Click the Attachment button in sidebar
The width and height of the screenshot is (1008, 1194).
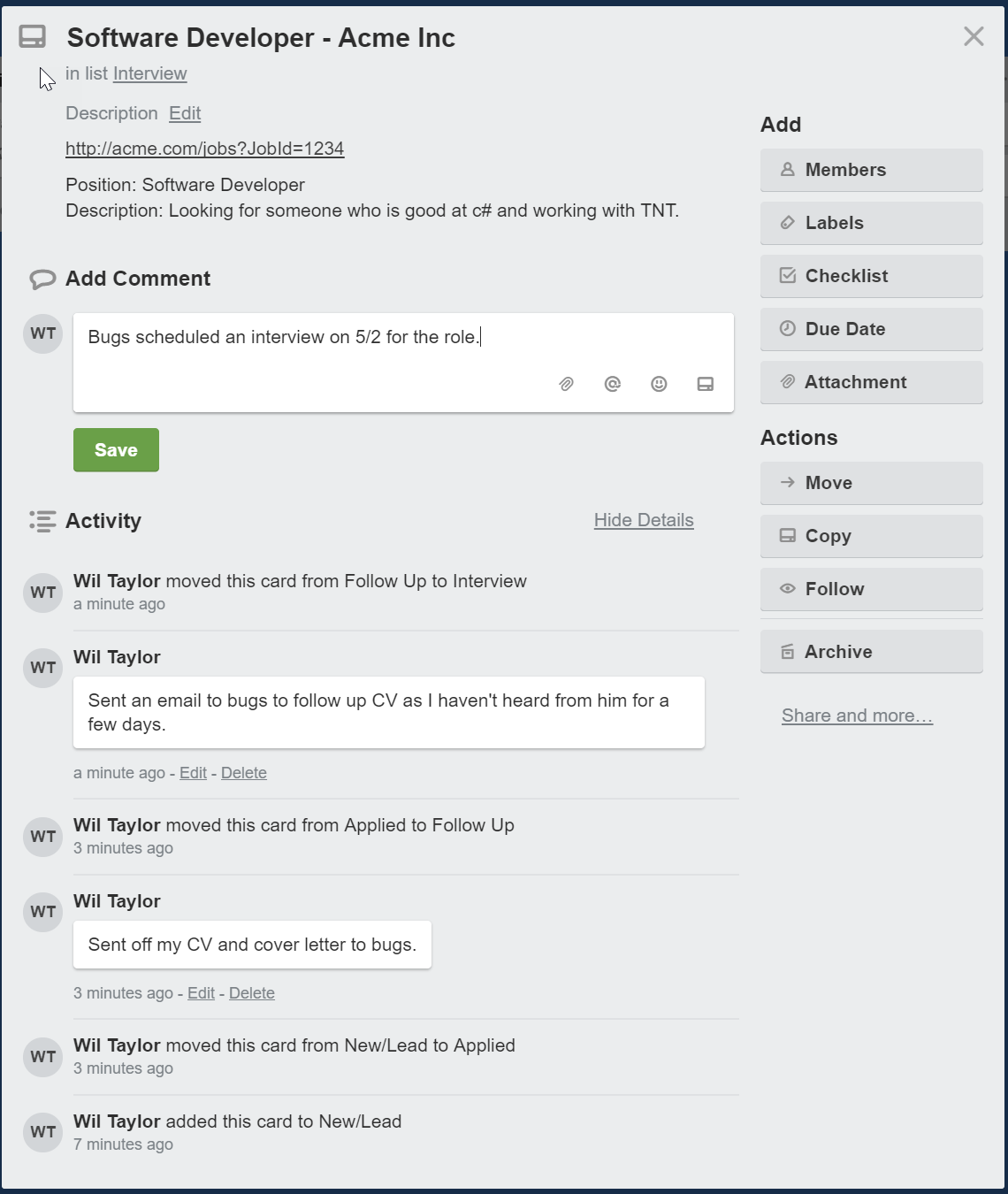871,382
